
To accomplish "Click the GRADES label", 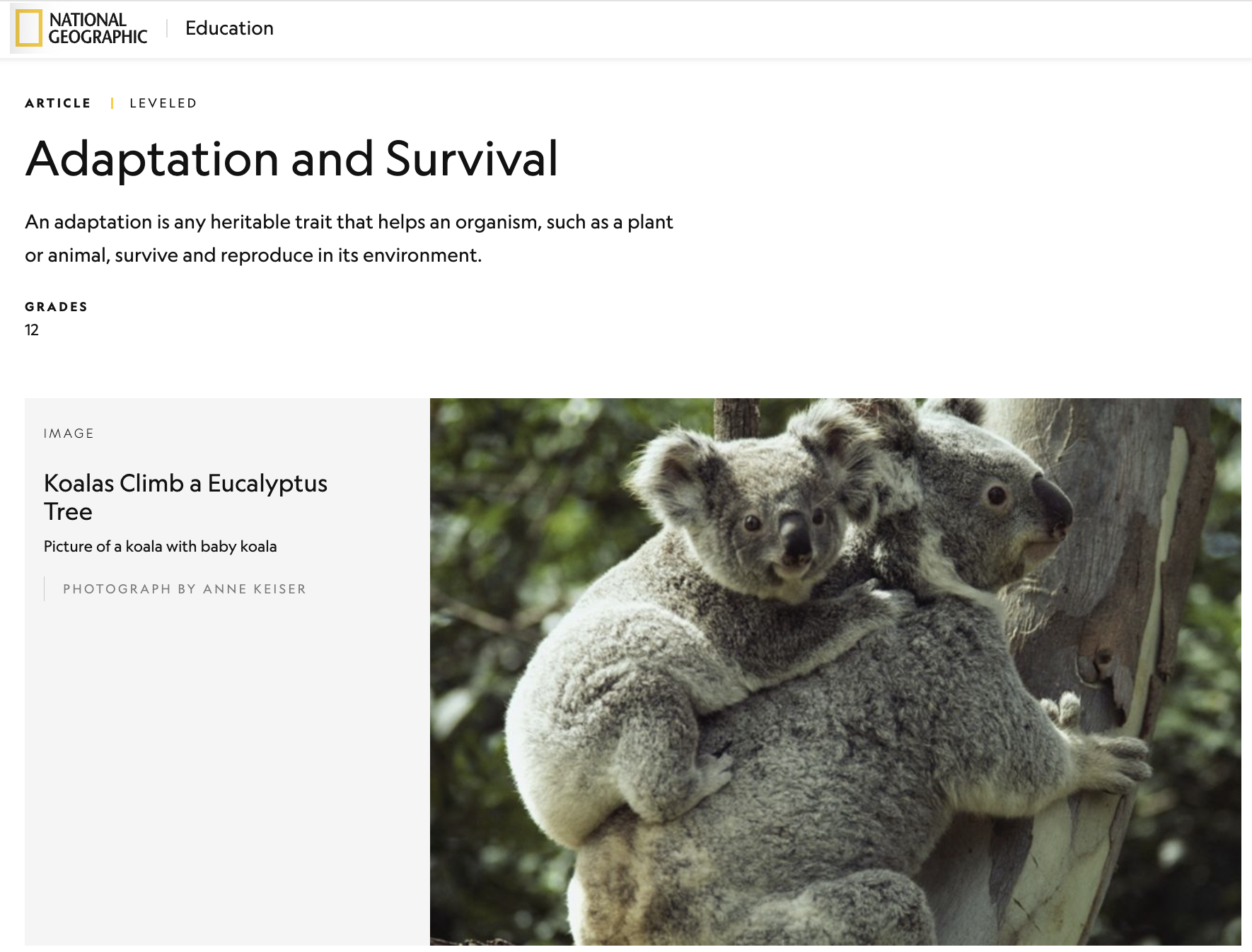I will pos(57,307).
